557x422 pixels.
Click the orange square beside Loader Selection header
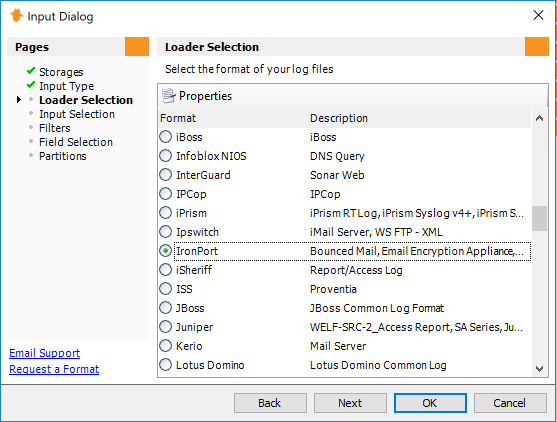click(x=537, y=47)
